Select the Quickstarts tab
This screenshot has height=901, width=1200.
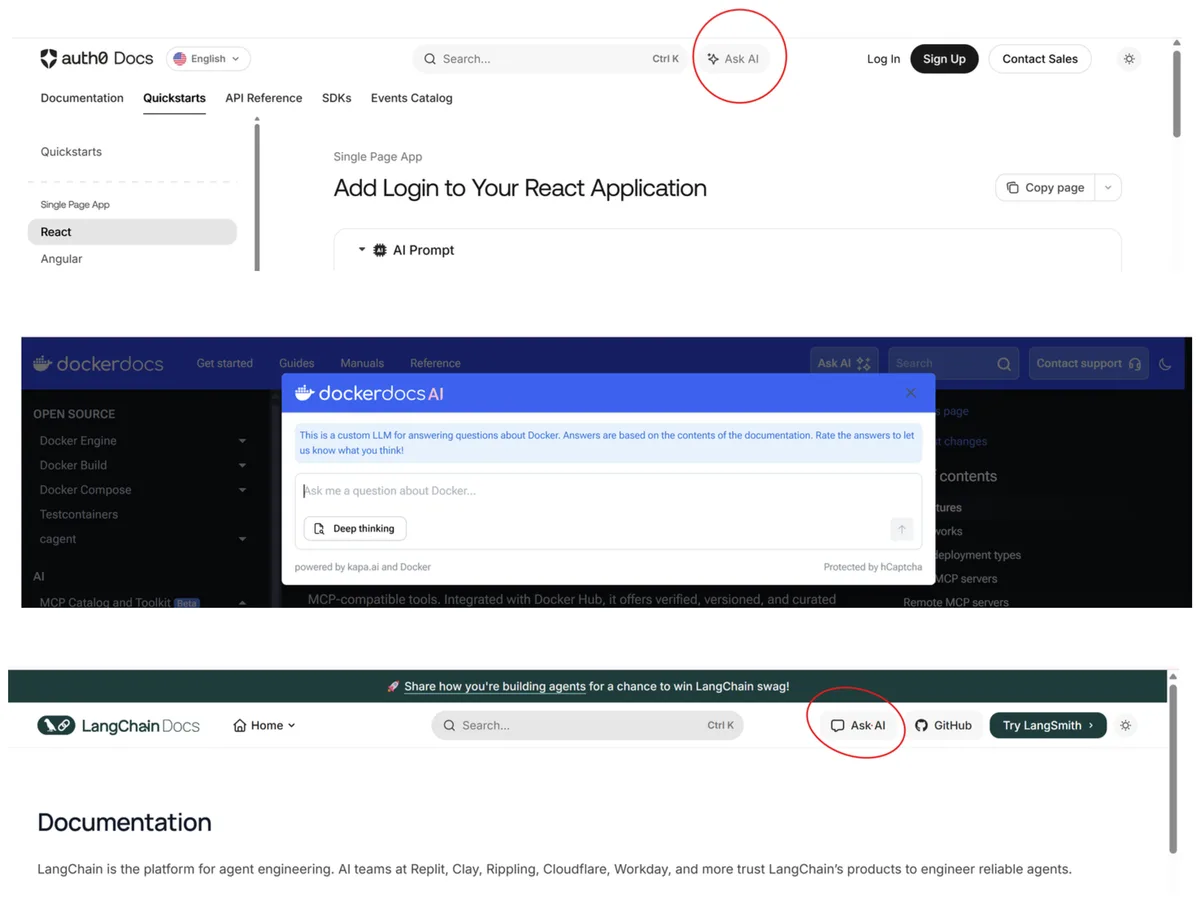(174, 98)
